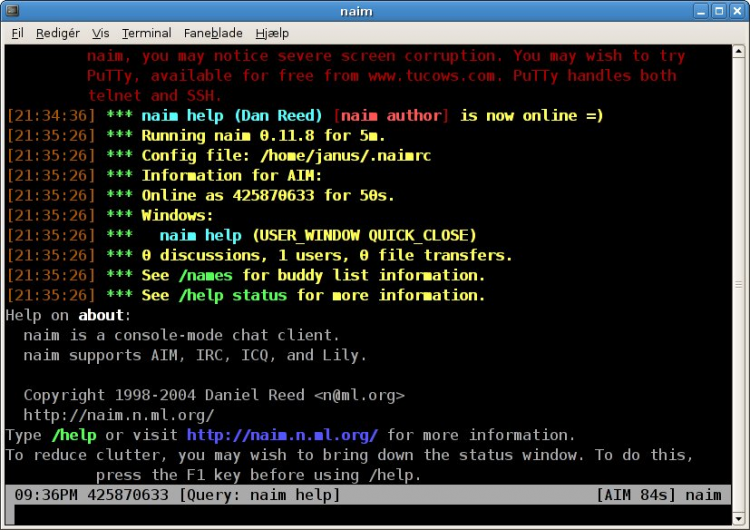This screenshot has width=750, height=530.
Task: Click the 'Running naim 0.11.8 for 5m.' line
Action: pyautogui.click(x=263, y=135)
